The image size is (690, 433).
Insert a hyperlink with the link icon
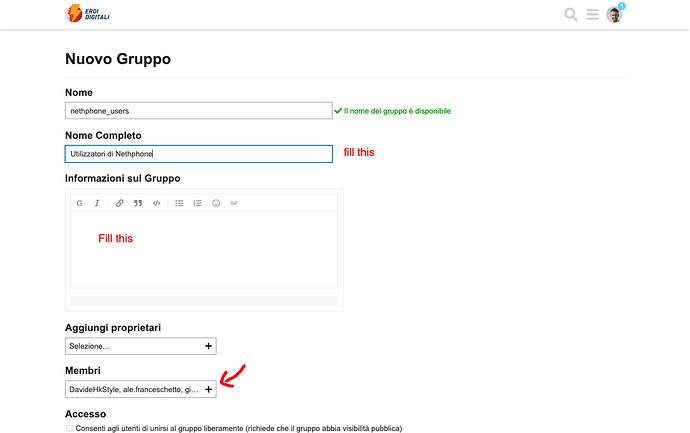[x=119, y=203]
